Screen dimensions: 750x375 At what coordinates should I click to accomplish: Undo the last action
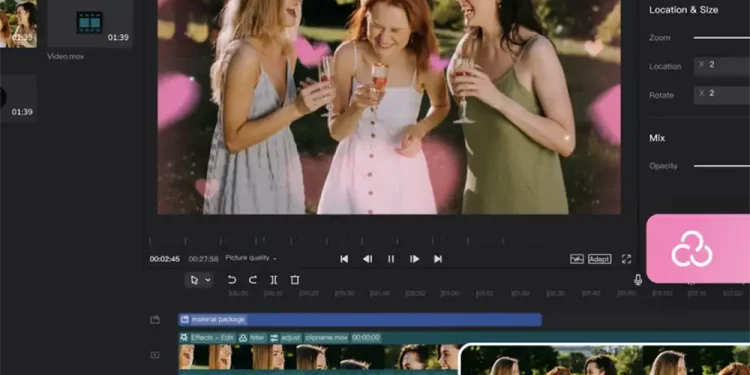(x=232, y=280)
